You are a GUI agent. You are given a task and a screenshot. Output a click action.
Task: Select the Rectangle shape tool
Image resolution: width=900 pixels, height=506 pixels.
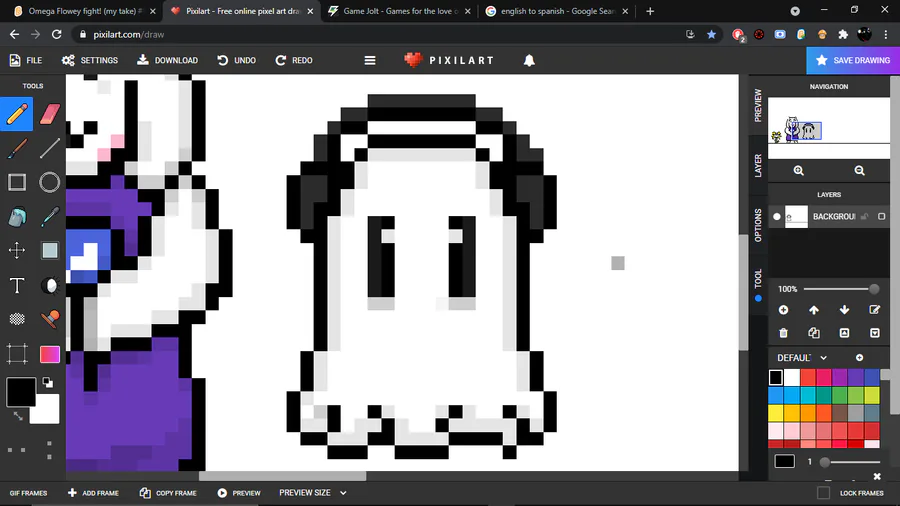coord(17,182)
